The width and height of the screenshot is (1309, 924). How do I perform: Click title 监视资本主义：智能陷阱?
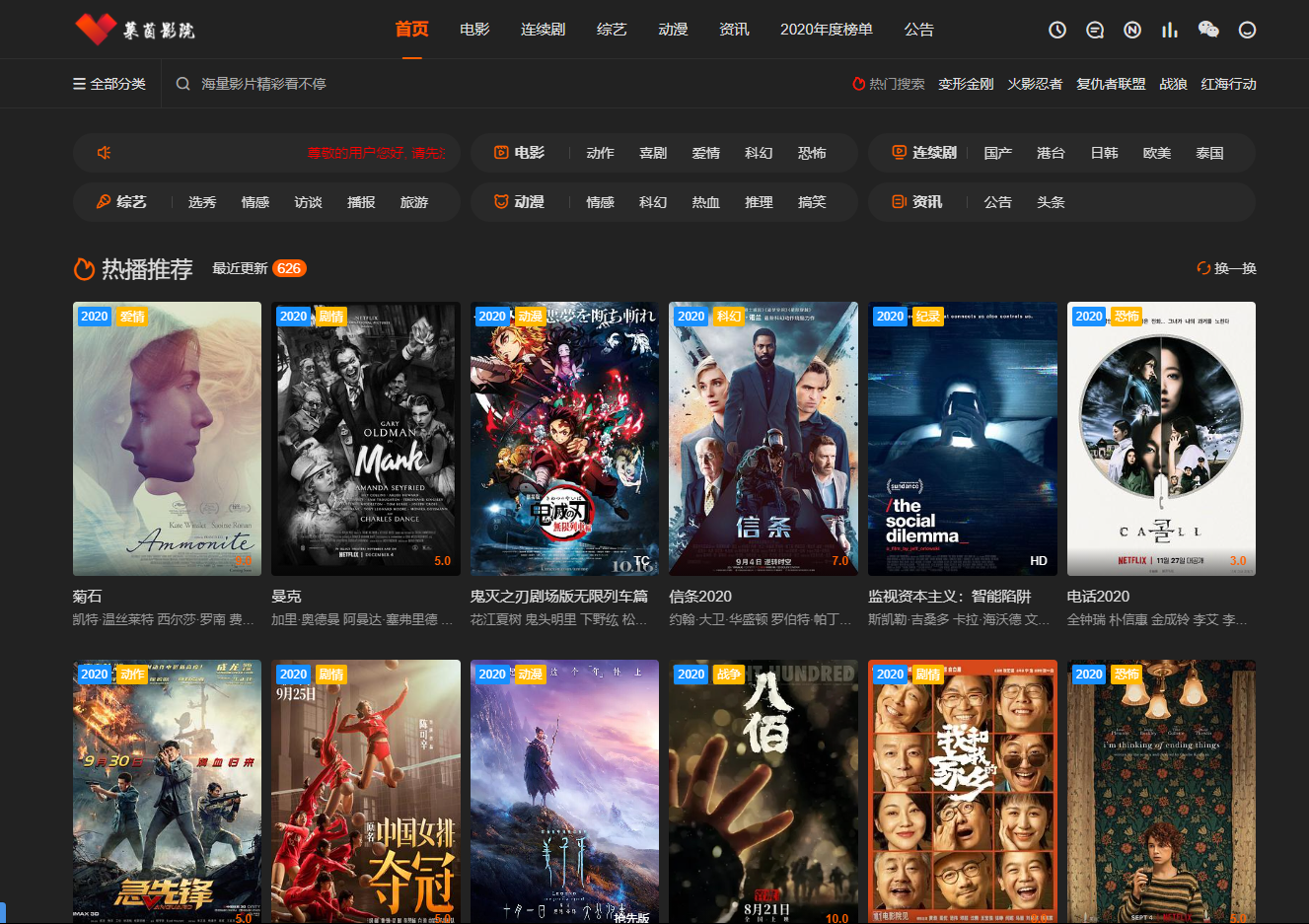949,597
